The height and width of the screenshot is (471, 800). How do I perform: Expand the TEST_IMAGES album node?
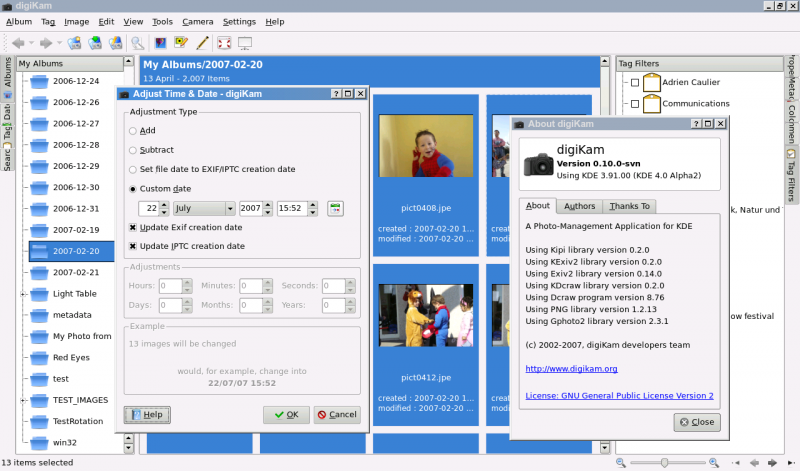(x=22, y=401)
